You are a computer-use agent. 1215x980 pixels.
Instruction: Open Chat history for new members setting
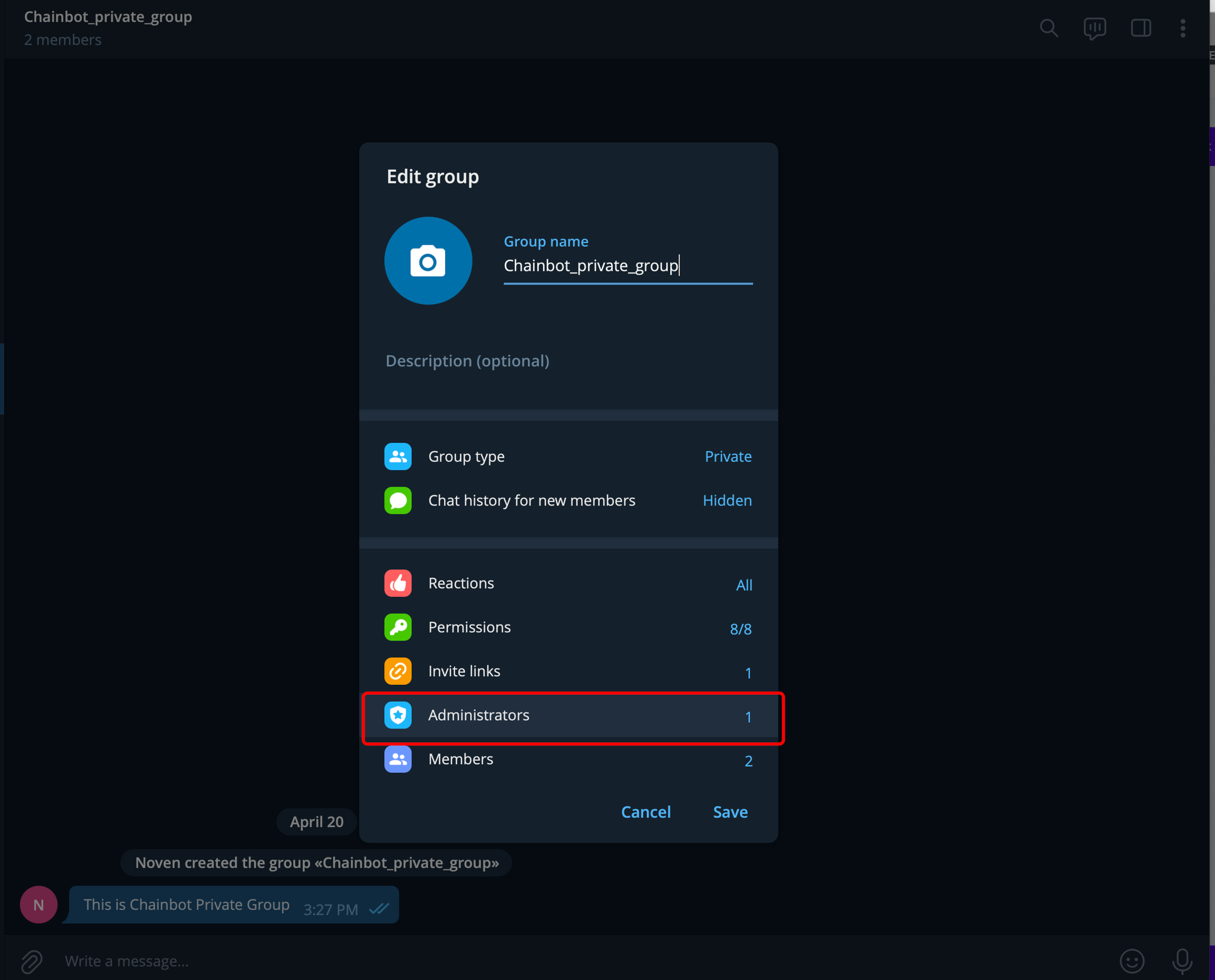coord(568,500)
